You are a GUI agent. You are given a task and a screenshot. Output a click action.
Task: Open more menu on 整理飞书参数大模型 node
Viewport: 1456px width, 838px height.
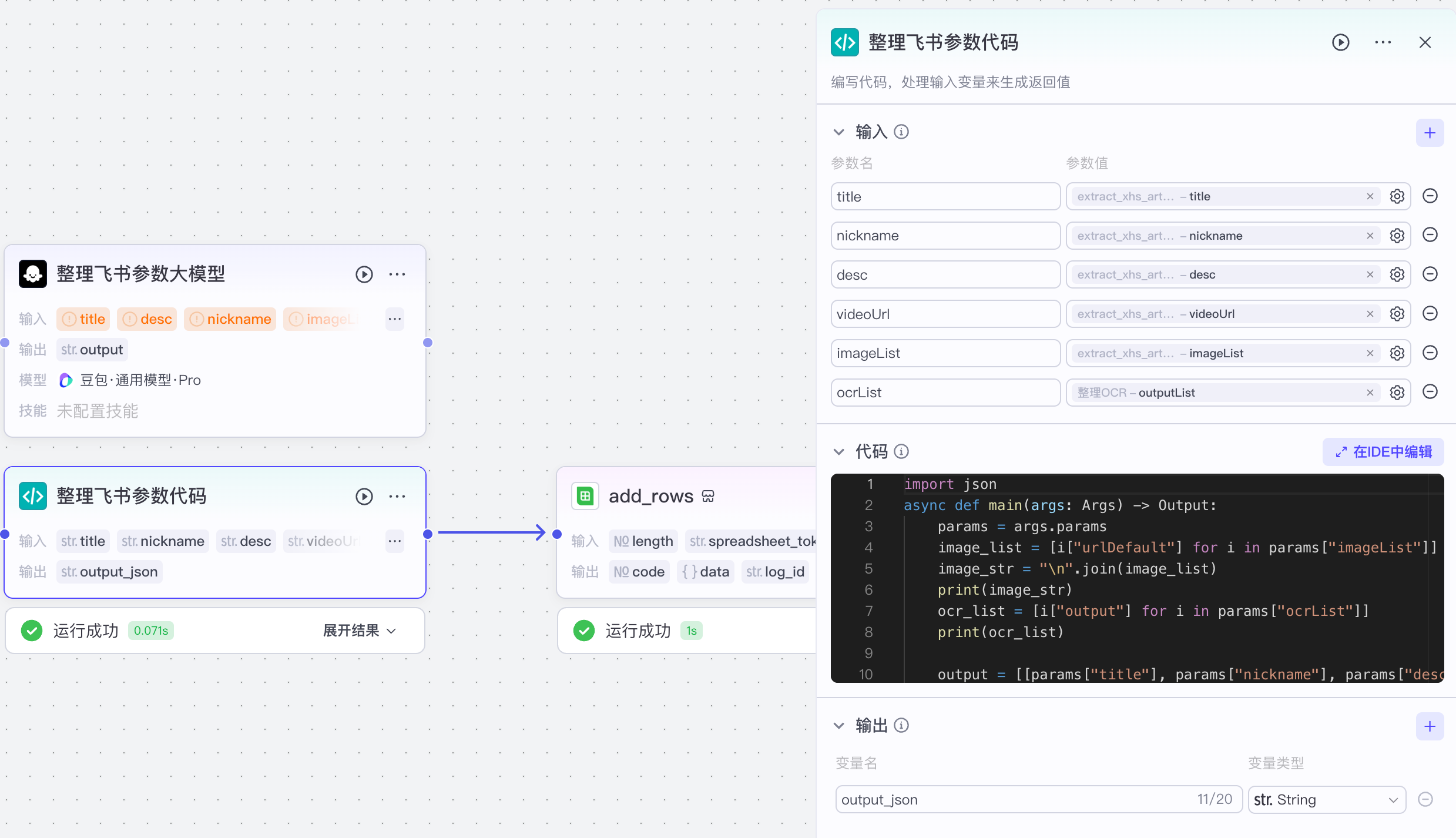tap(397, 274)
